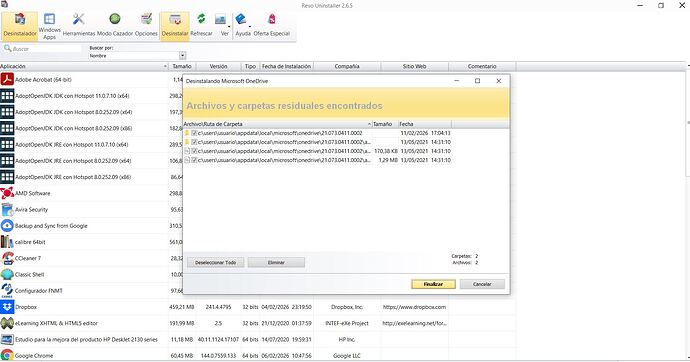The height and width of the screenshot is (362, 690).
Task: Click the Deseleccionar Todo button
Action: (x=216, y=263)
